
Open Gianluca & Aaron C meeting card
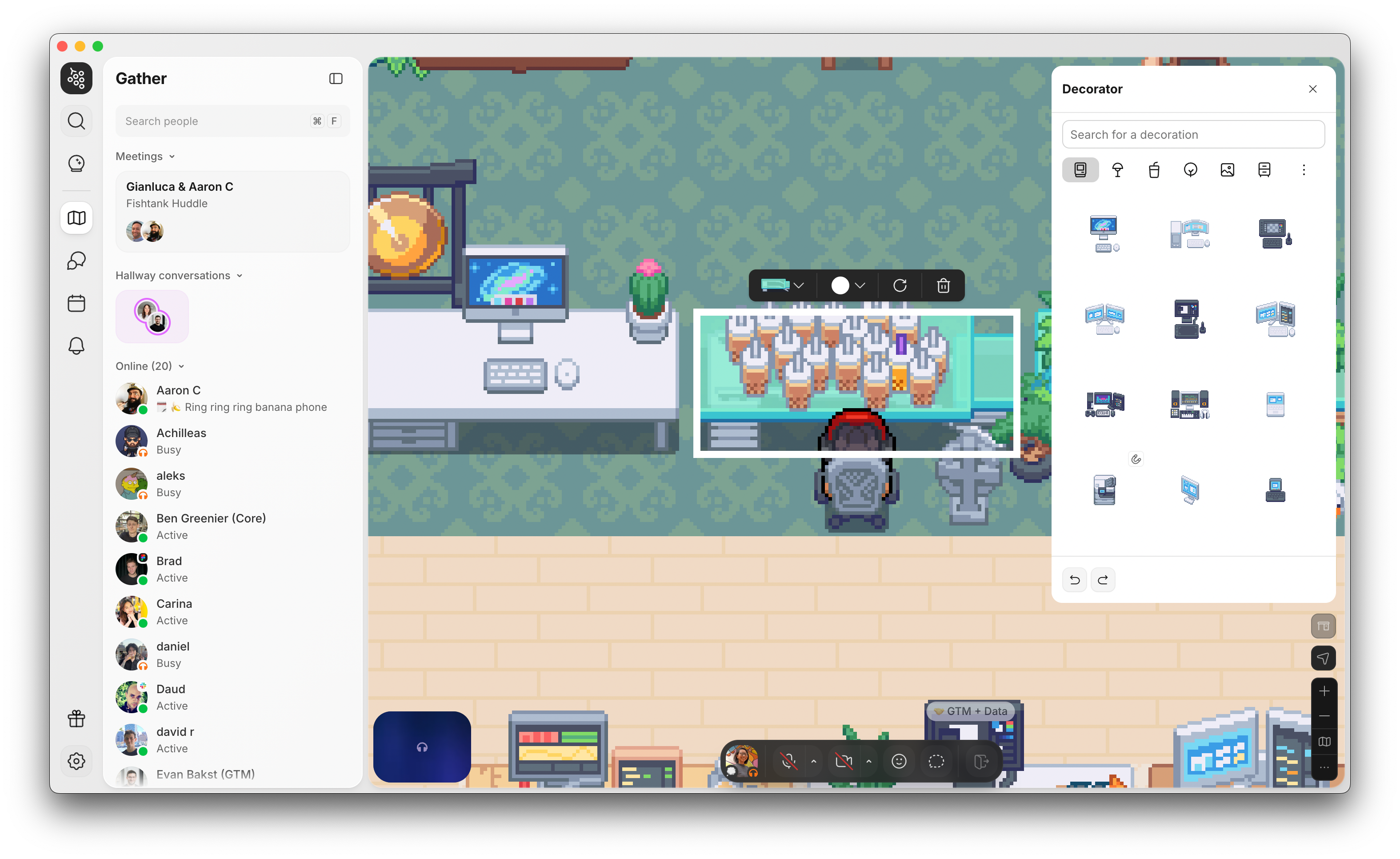232,212
